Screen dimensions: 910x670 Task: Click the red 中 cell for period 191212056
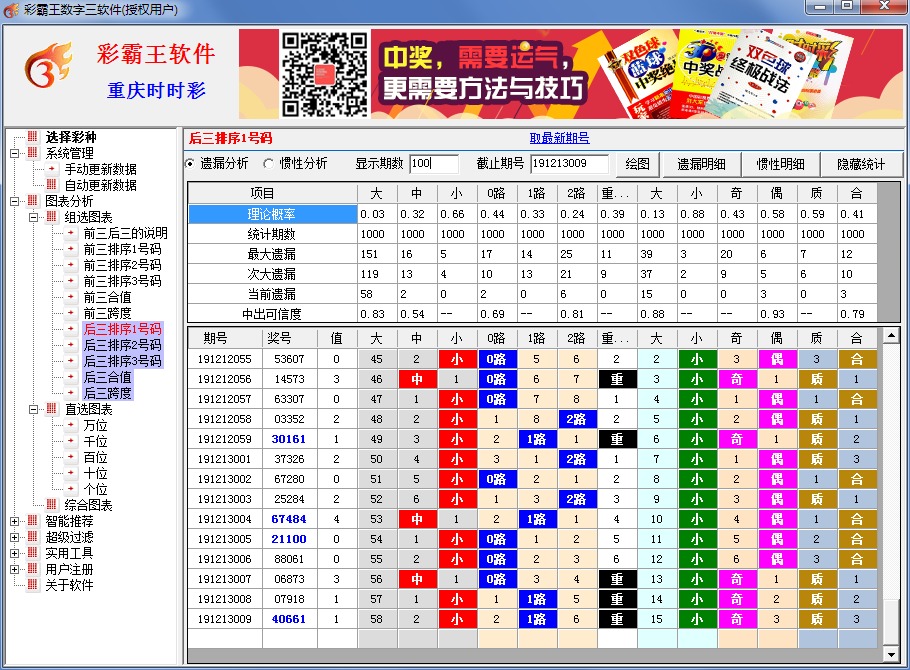[x=417, y=379]
